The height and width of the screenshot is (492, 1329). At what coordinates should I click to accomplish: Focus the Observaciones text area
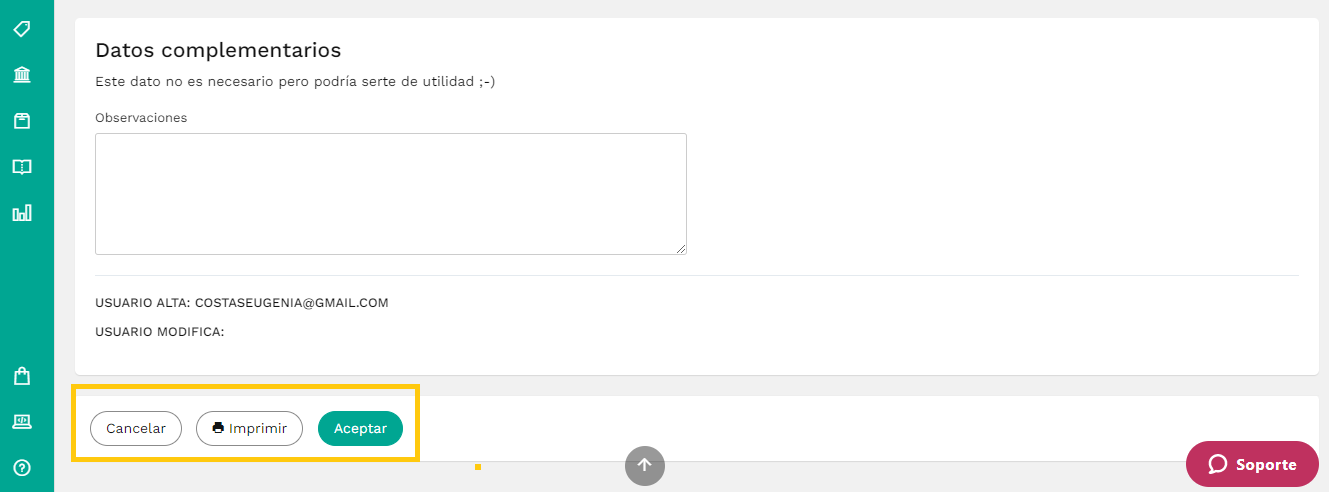(391, 194)
